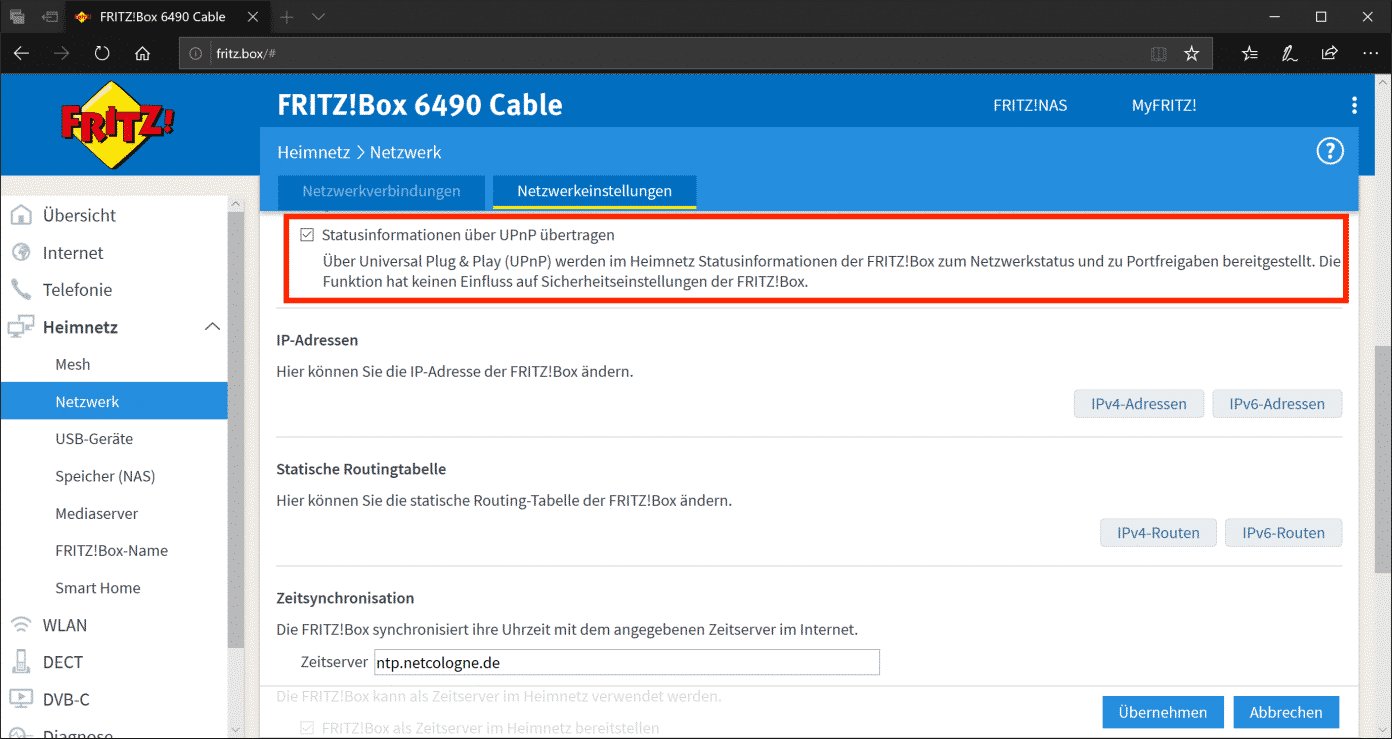Collapse the Heimnetz menu chevron
The height and width of the screenshot is (739, 1392).
[x=212, y=327]
